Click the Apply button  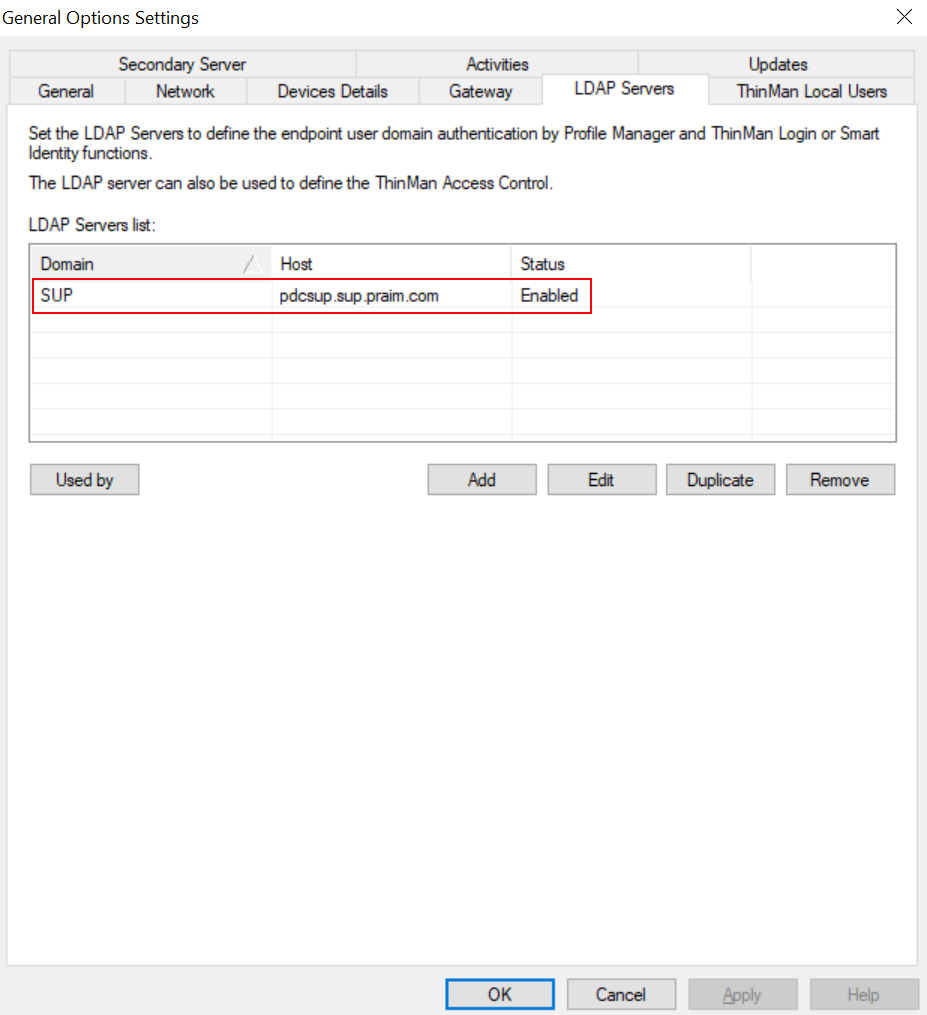[743, 994]
